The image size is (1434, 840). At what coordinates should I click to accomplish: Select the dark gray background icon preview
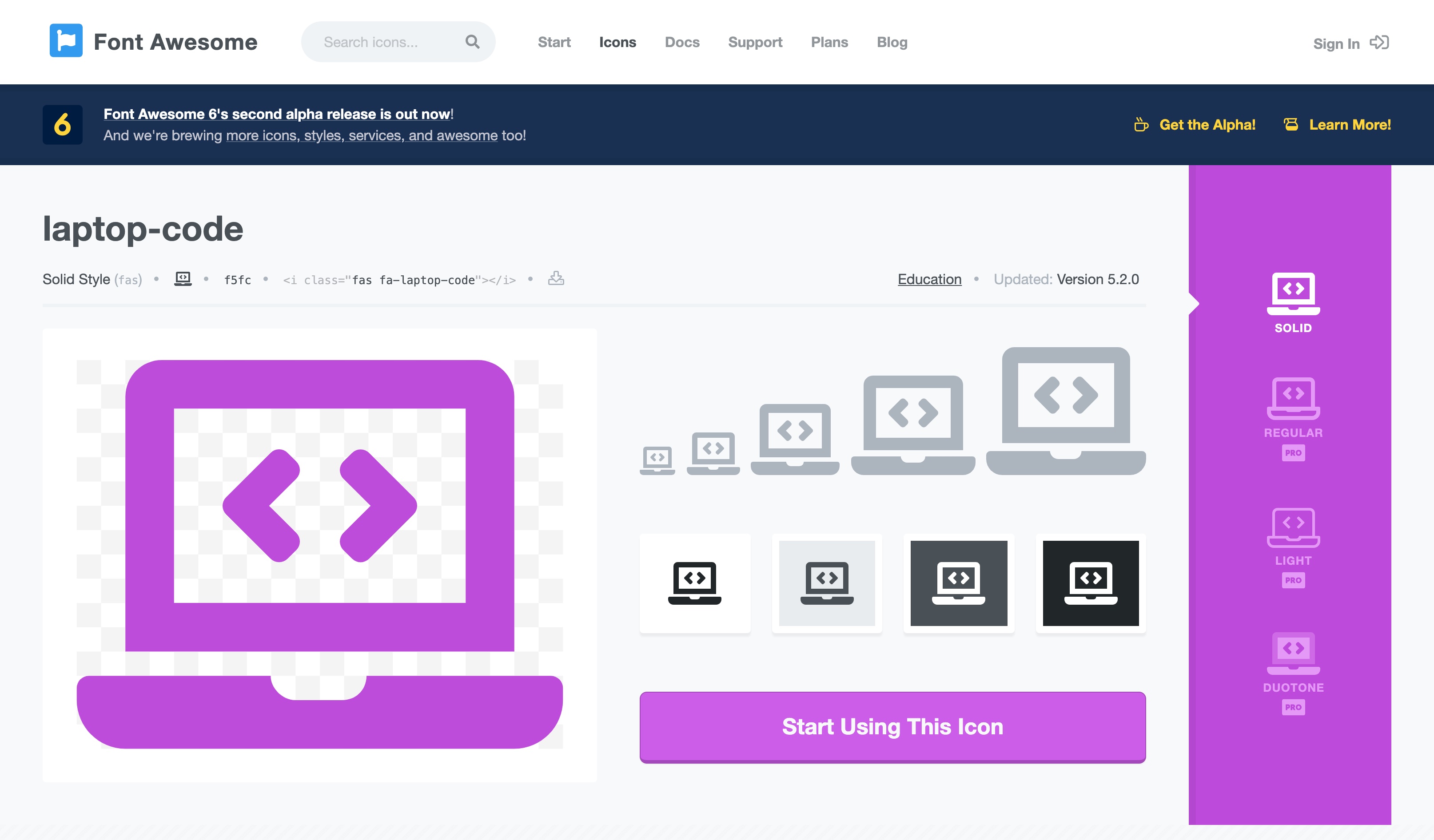coord(958,583)
